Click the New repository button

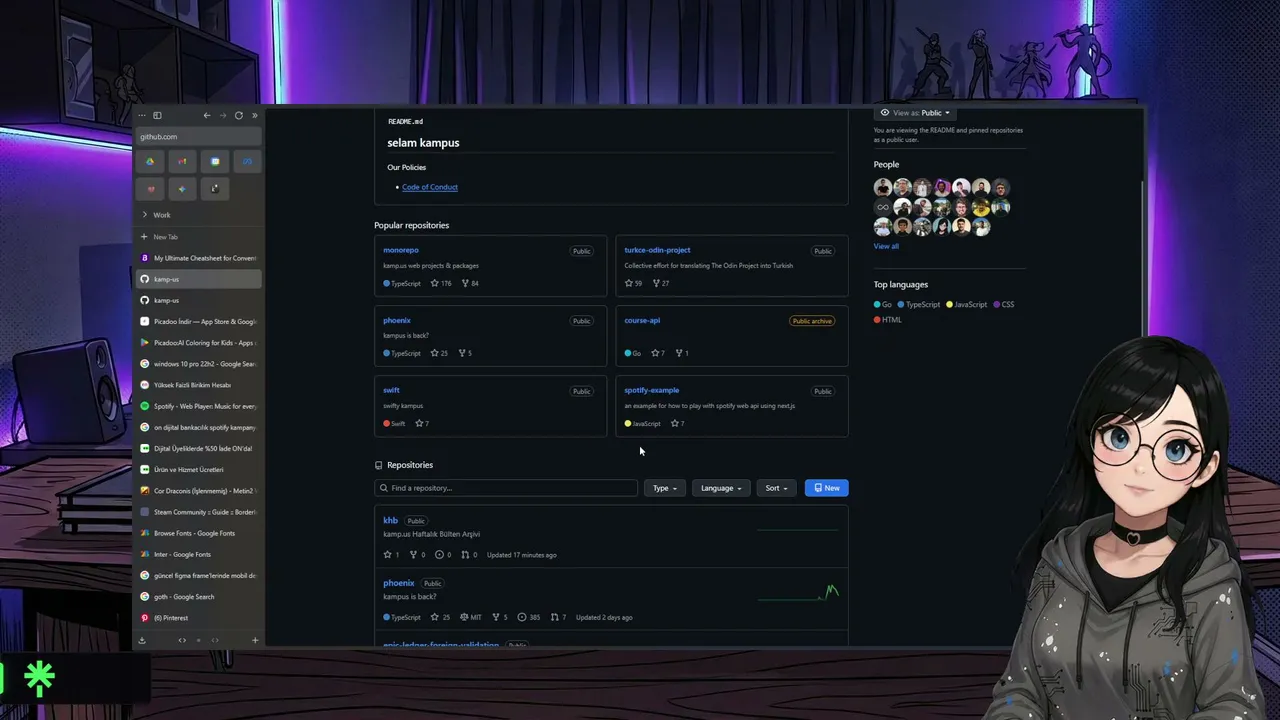[x=827, y=488]
